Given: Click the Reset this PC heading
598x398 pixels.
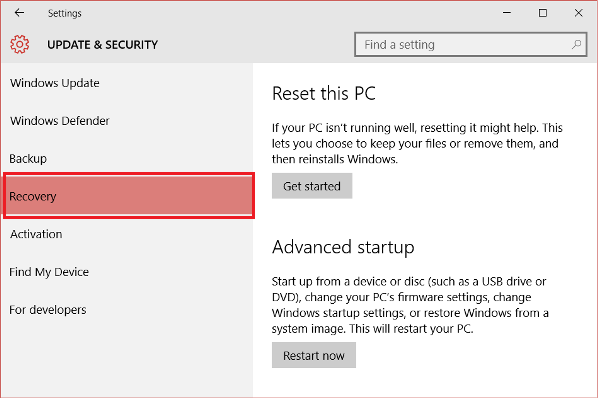Looking at the screenshot, I should coord(324,93).
